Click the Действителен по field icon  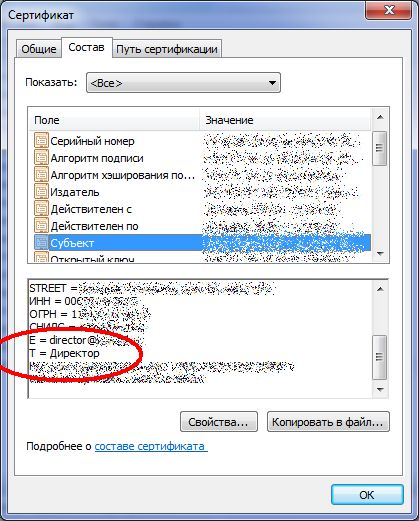pos(41,225)
